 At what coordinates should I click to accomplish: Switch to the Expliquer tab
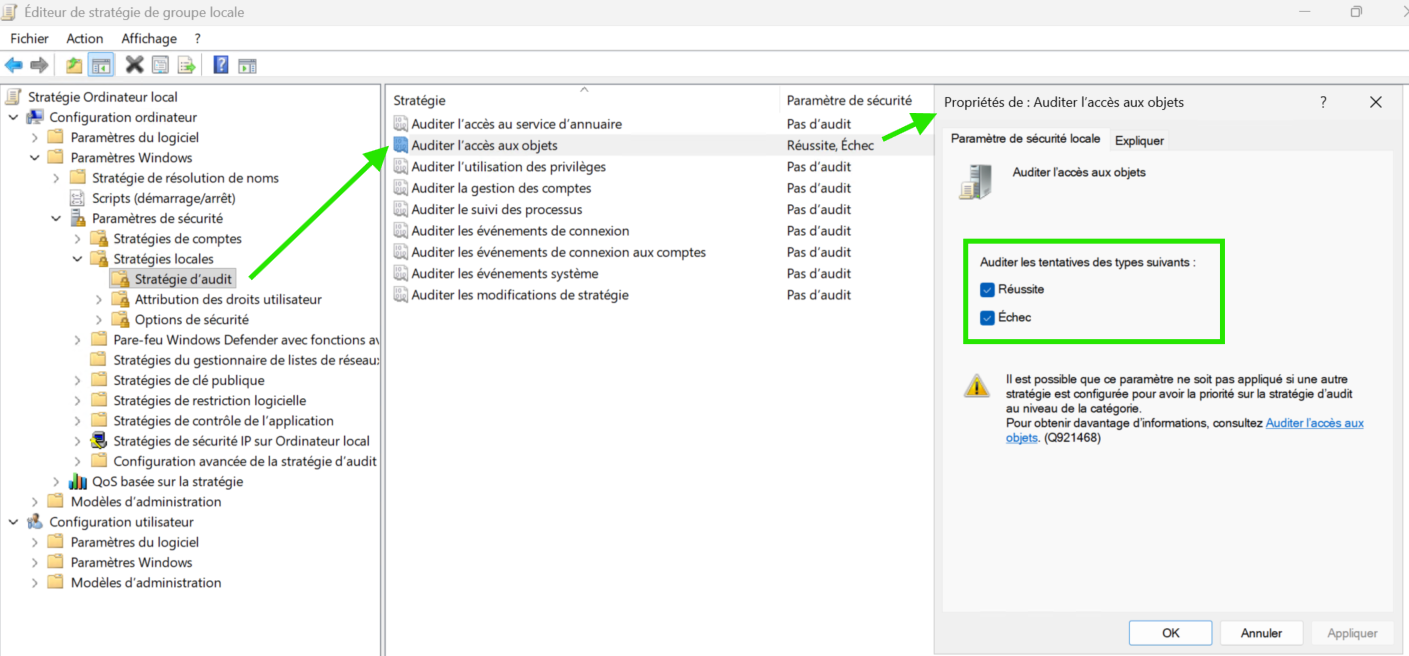(1139, 141)
